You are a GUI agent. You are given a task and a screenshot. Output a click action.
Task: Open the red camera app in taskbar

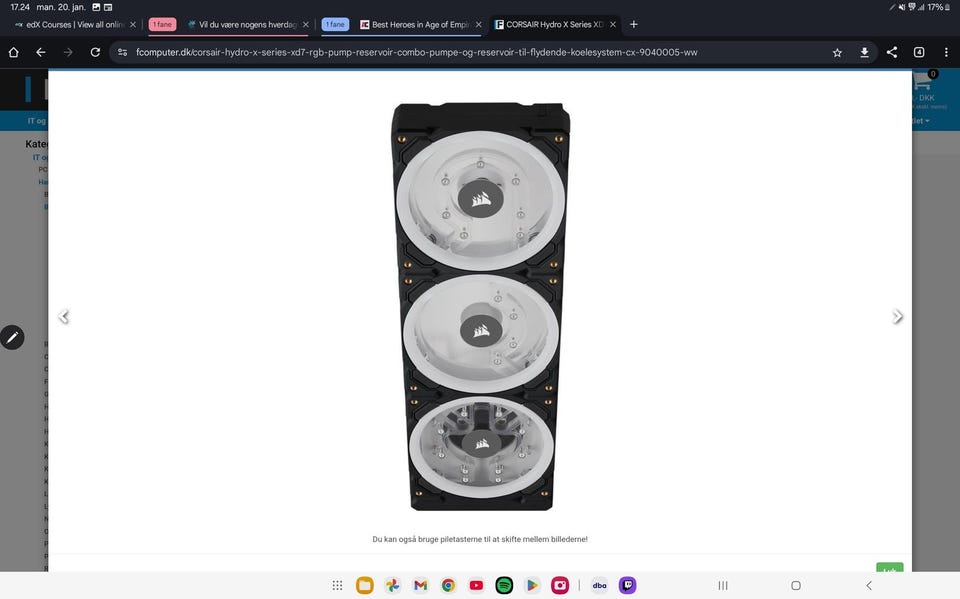tap(560, 586)
